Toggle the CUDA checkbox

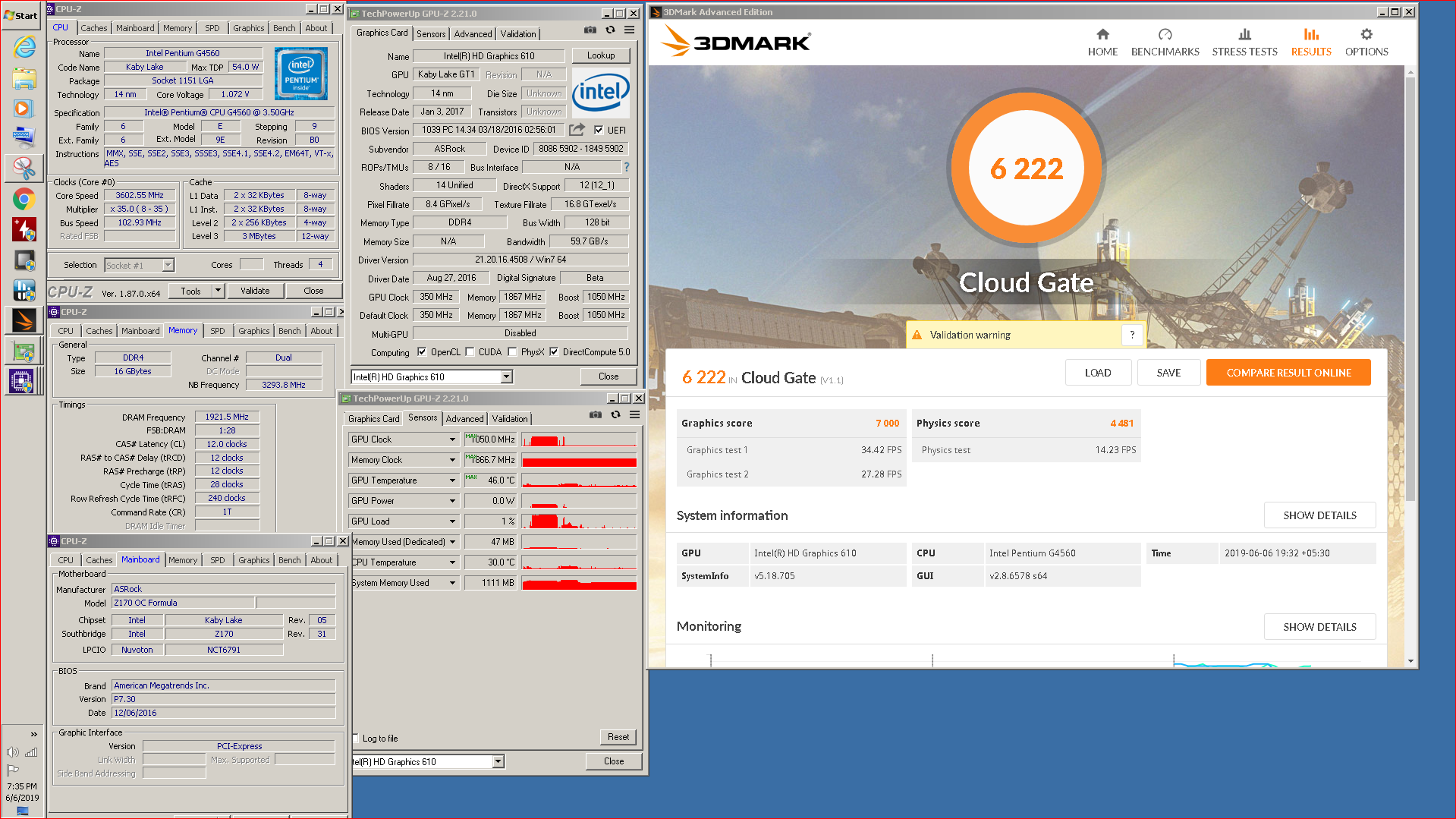point(470,351)
